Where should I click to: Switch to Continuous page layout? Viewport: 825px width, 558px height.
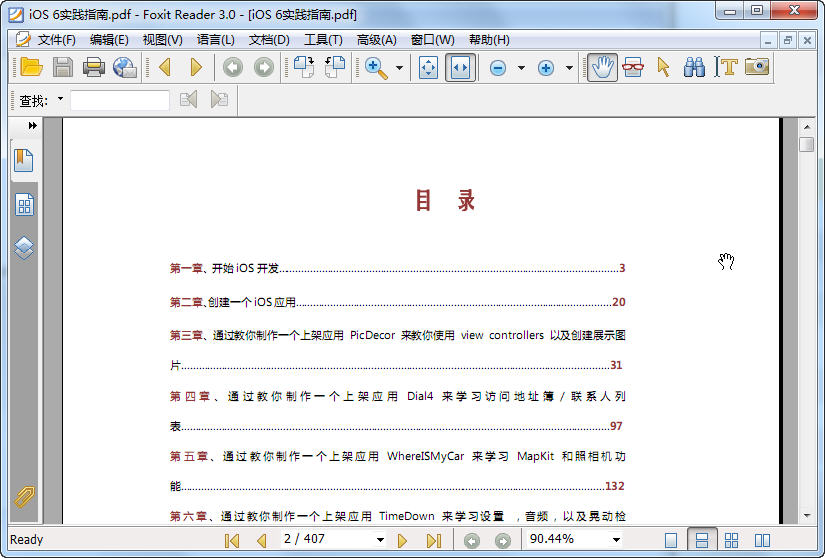coord(702,540)
